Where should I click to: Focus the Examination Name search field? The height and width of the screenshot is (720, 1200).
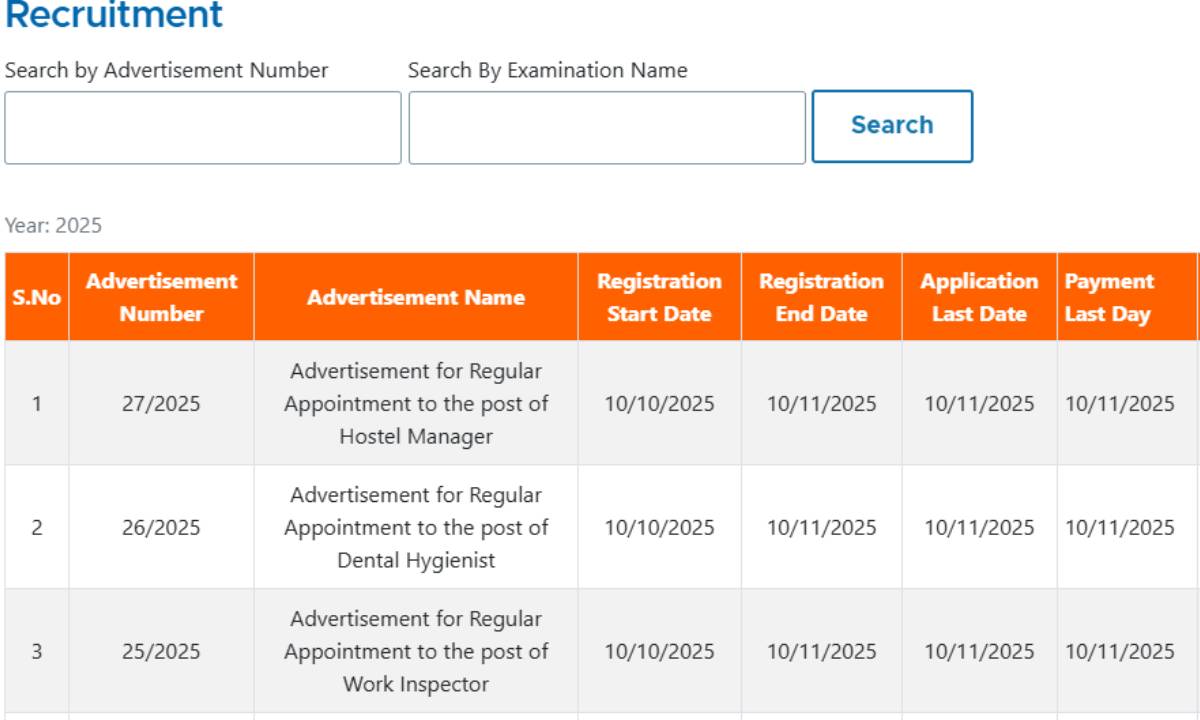click(607, 128)
